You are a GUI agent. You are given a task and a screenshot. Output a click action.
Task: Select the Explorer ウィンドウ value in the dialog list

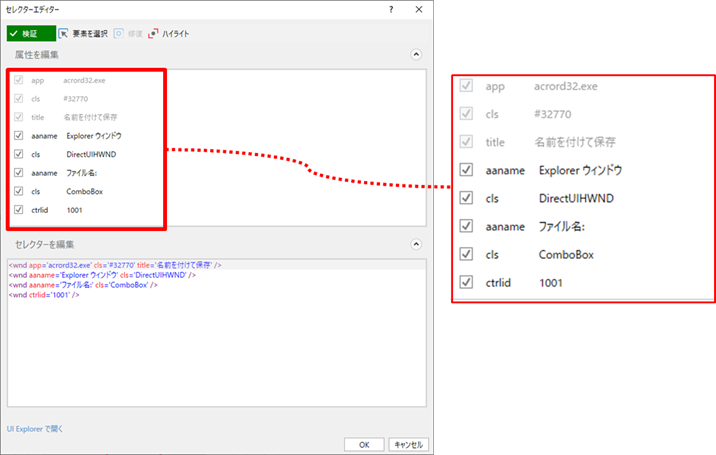point(94,136)
